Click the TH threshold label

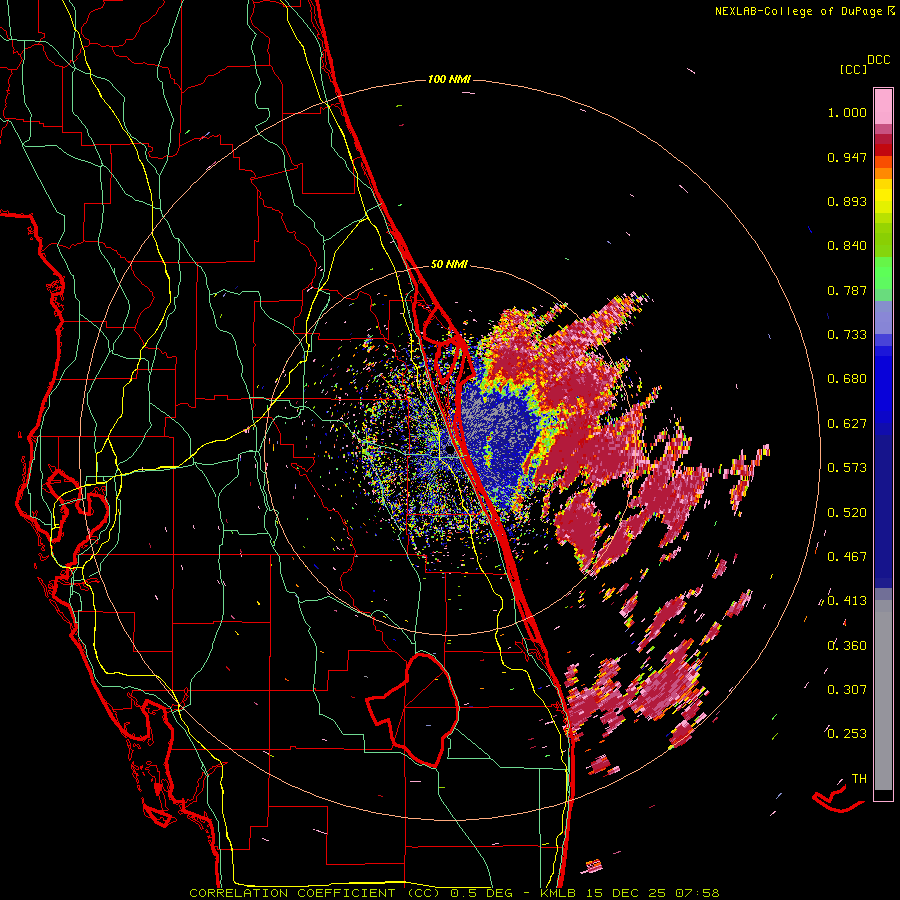pos(859,779)
